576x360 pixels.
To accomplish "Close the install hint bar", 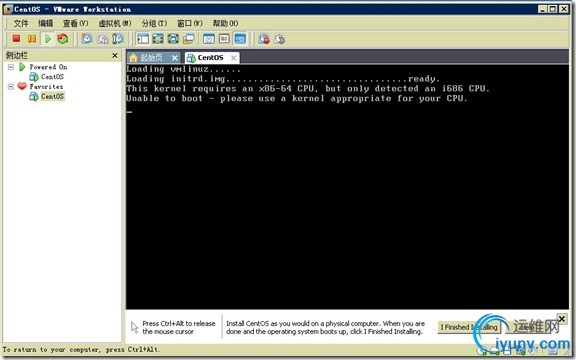I will click(x=562, y=318).
